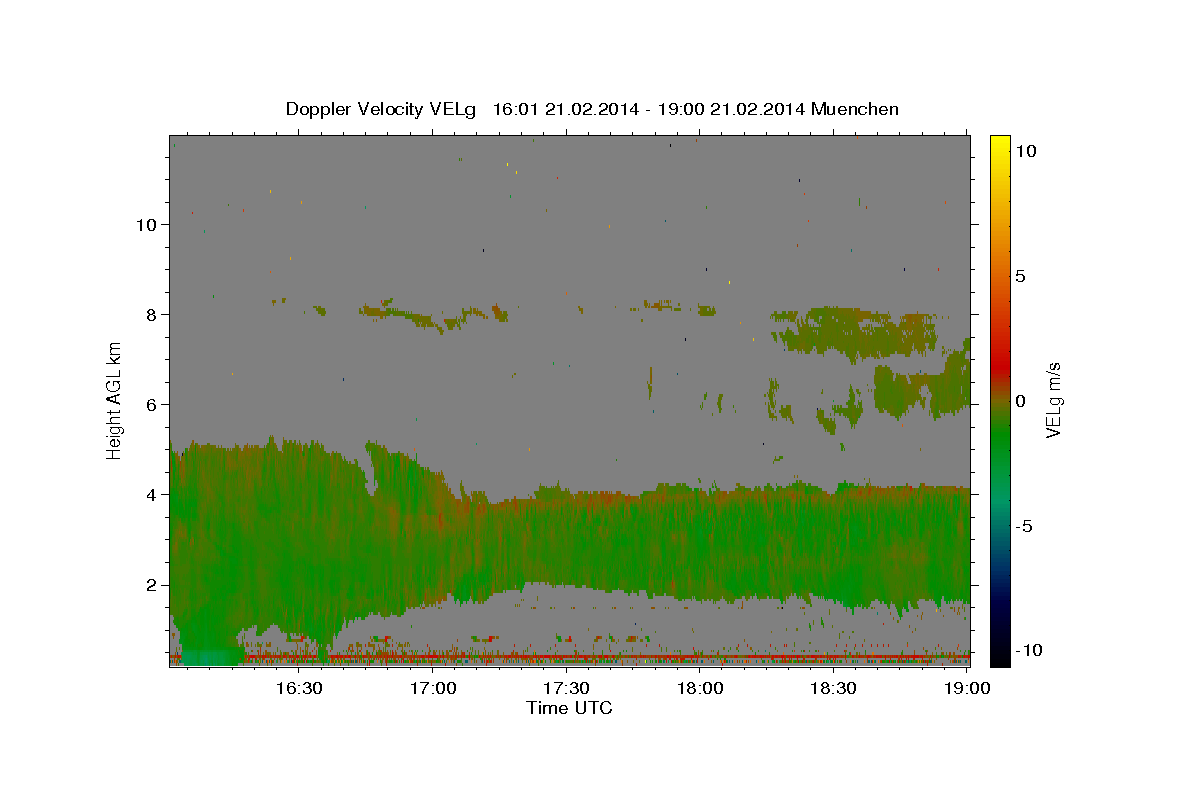Click the 'VELg m/s' colorbar label
Image resolution: width=1200 pixels, height=800 pixels.
(1053, 400)
